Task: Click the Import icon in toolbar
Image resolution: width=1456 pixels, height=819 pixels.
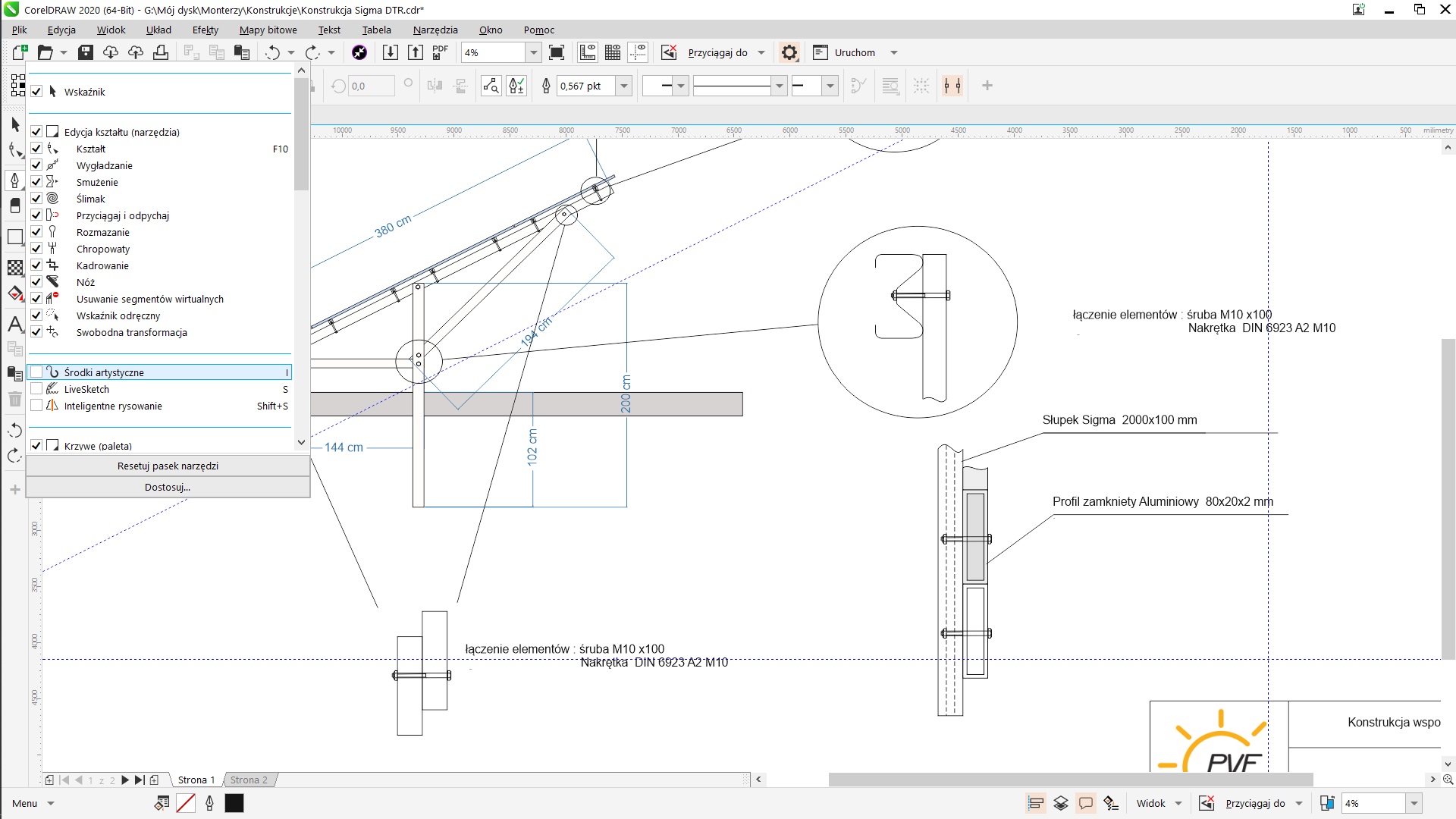Action: (390, 52)
